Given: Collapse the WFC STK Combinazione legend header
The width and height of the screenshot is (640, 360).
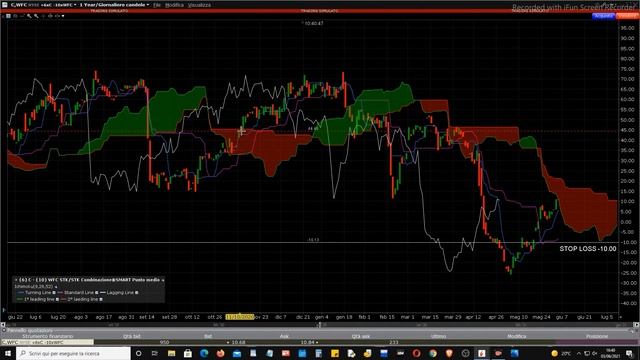Looking at the screenshot, I should (x=162, y=280).
